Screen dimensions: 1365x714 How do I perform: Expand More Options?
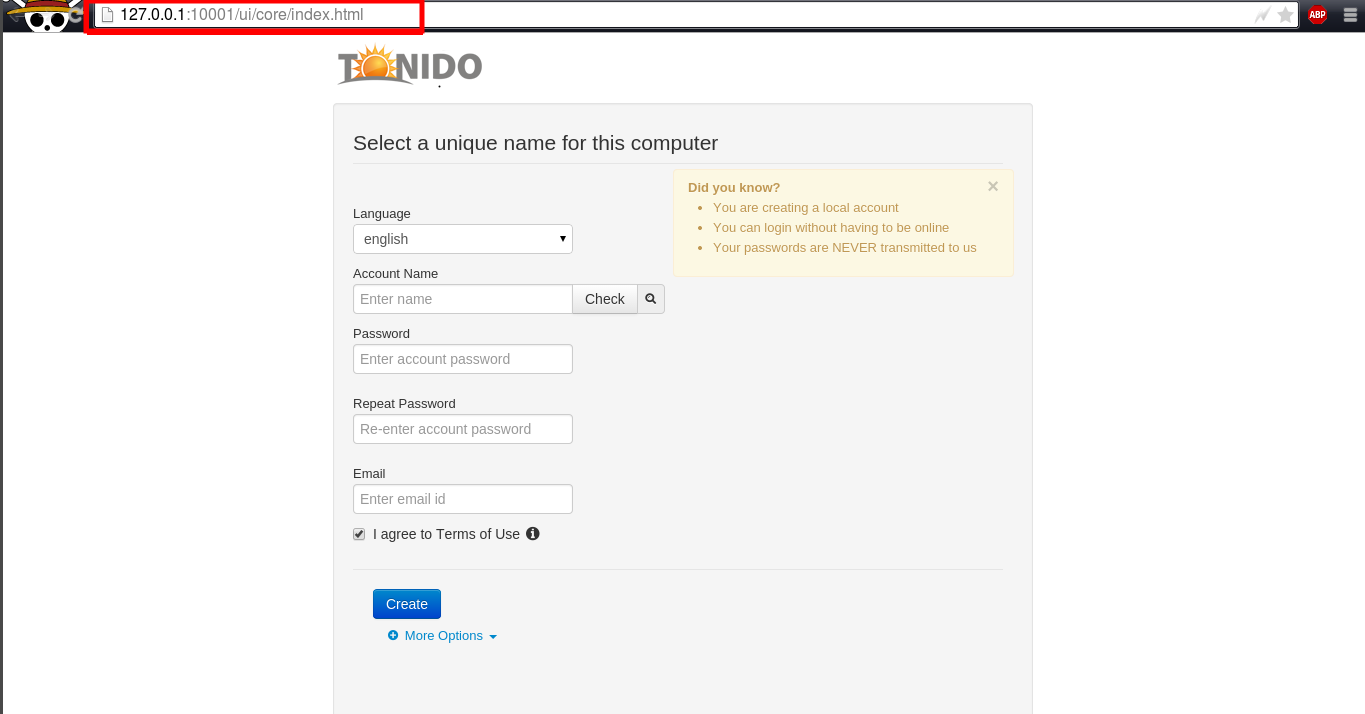tap(442, 635)
